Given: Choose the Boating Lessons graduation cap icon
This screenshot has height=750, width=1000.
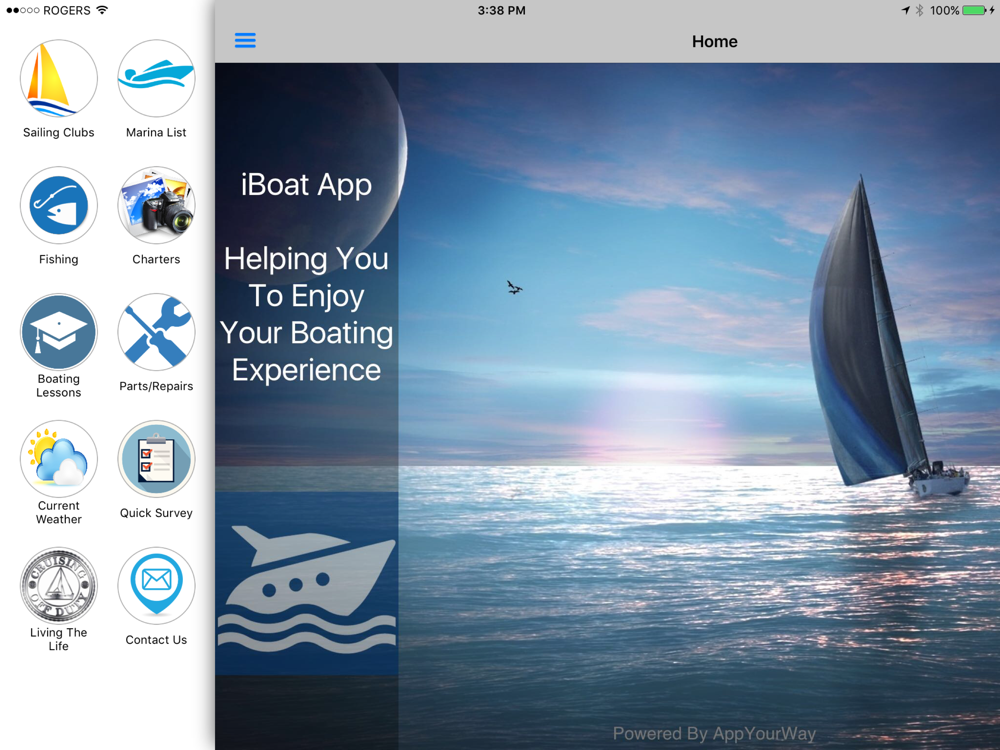Looking at the screenshot, I should (58, 333).
